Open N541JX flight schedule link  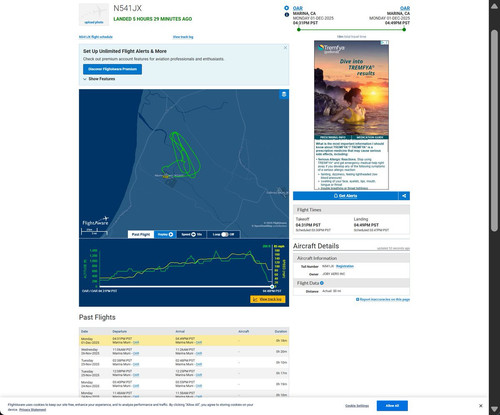tap(96, 37)
